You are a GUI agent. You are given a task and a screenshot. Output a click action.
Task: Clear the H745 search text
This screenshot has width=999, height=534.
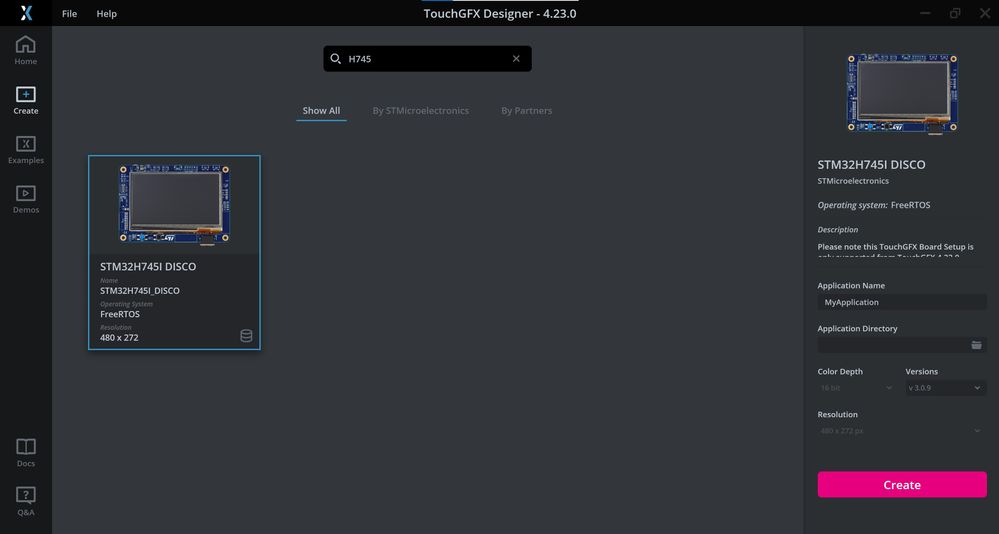click(516, 59)
